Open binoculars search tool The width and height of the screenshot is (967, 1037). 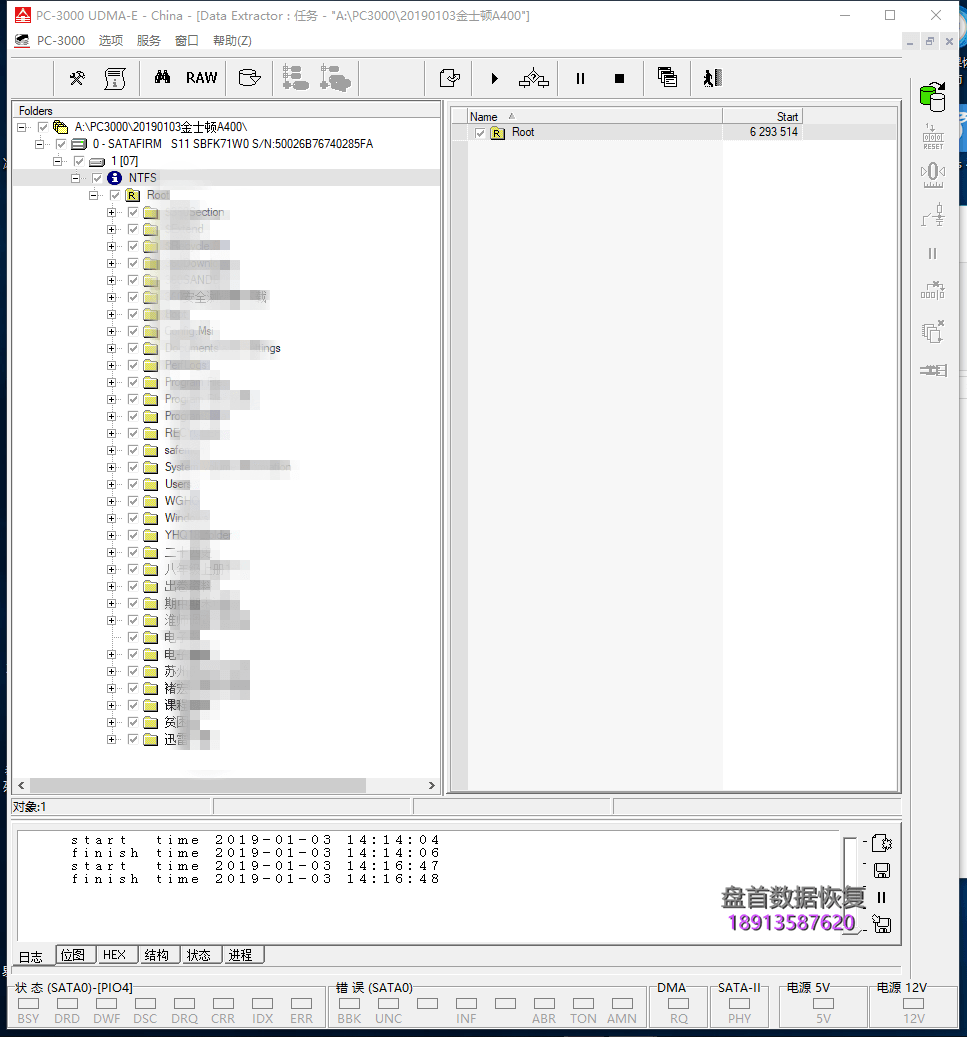(162, 77)
